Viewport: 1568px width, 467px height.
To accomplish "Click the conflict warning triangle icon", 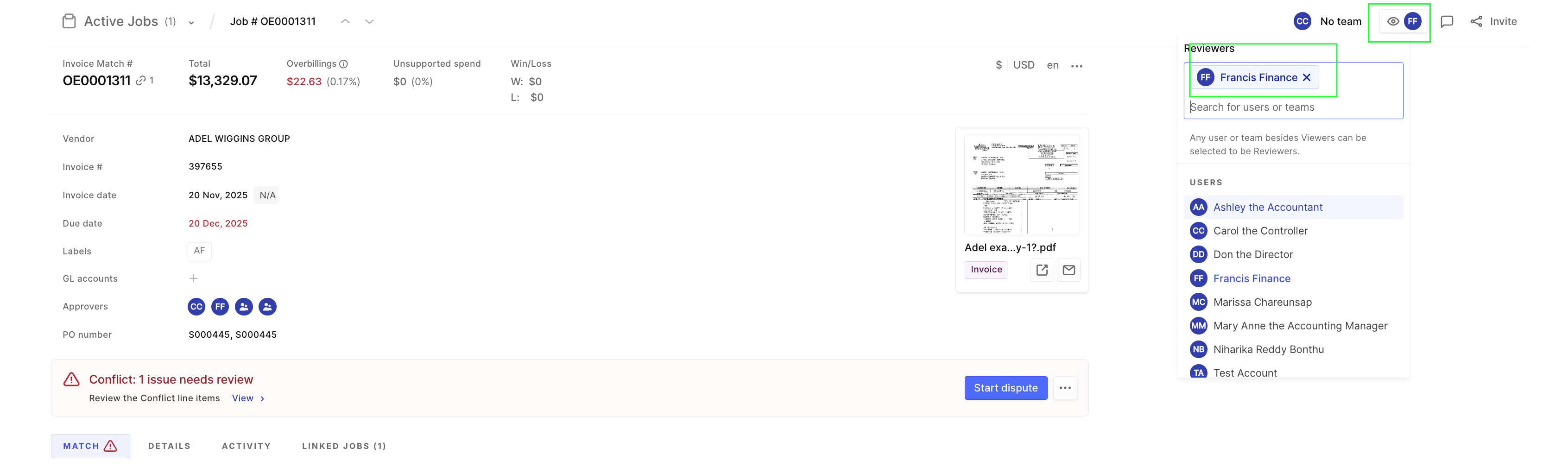I will (x=71, y=379).
